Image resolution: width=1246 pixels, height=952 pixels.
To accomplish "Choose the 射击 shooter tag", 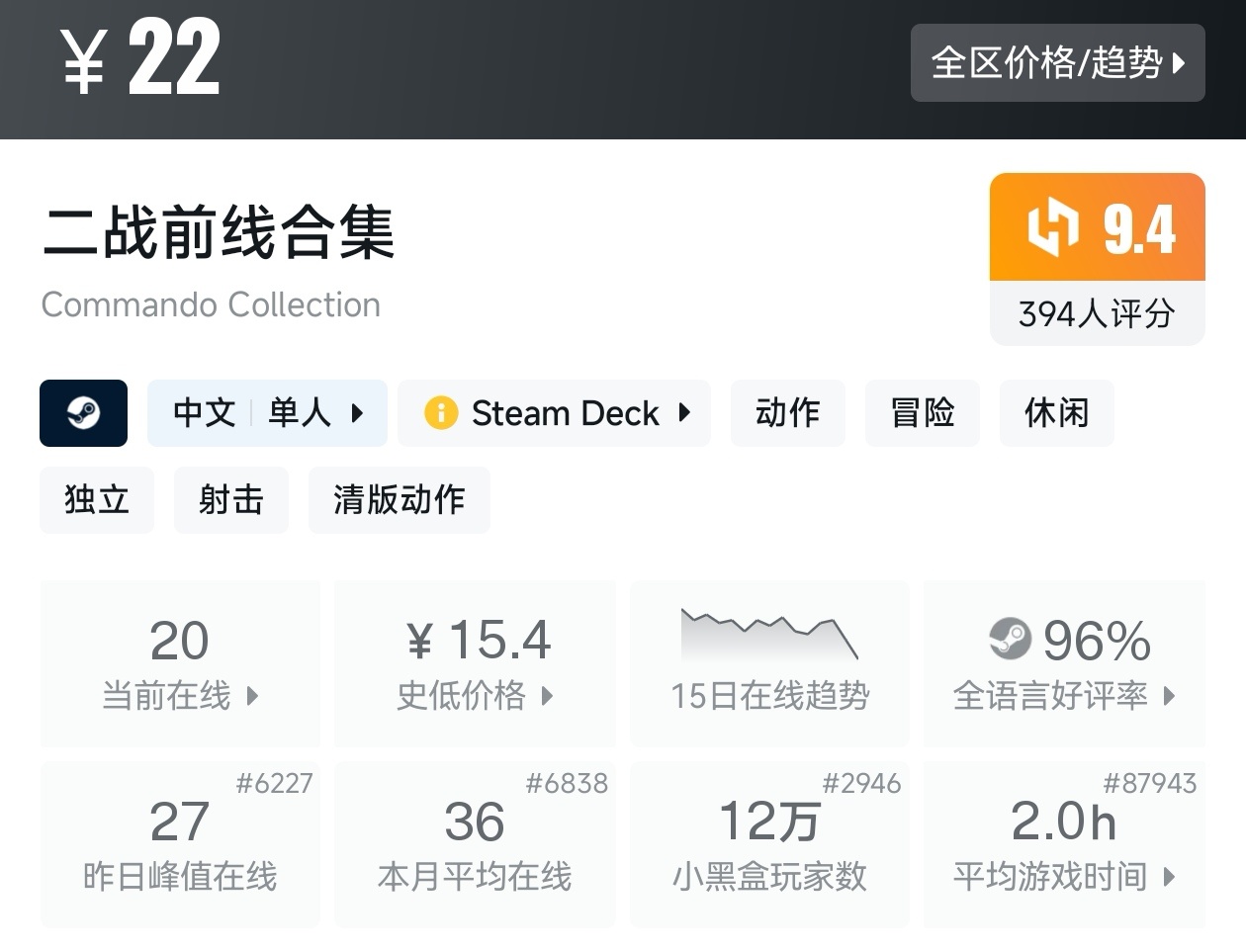I will point(231,500).
